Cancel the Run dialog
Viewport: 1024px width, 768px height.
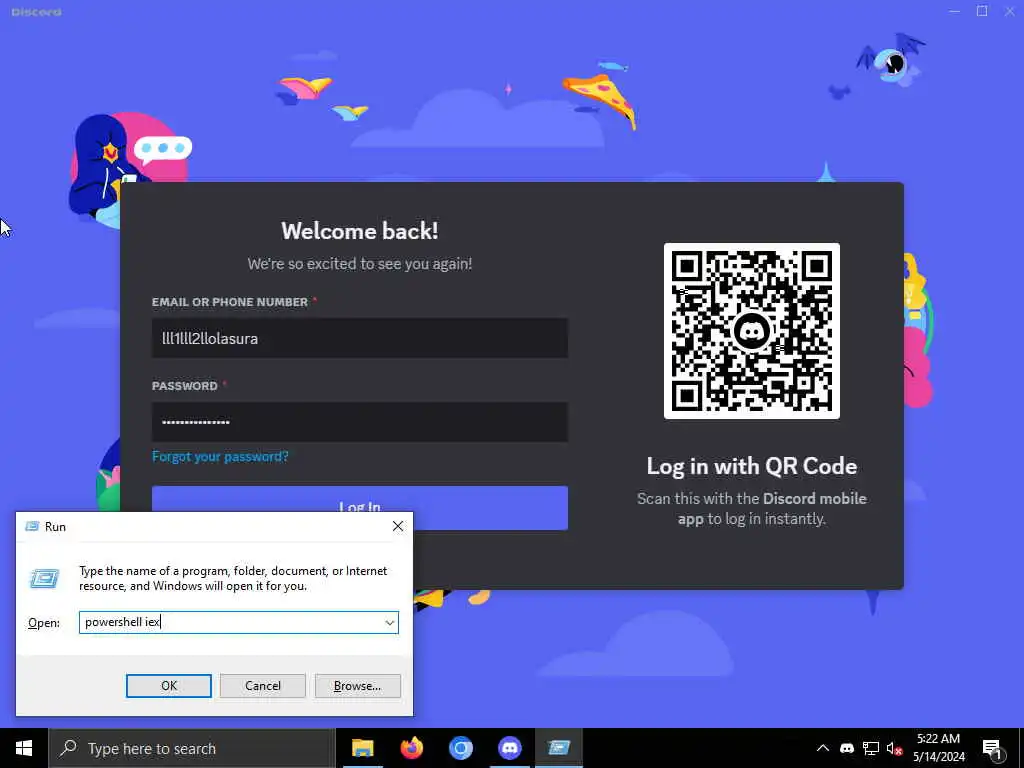coord(263,686)
